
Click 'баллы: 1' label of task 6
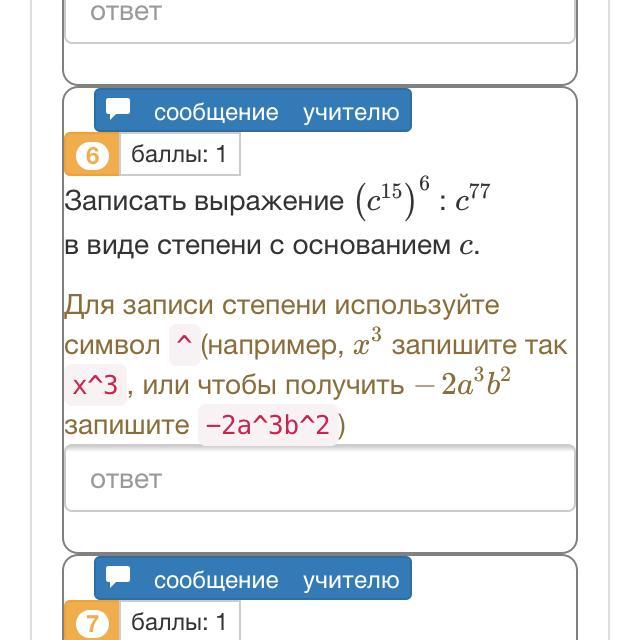[179, 155]
